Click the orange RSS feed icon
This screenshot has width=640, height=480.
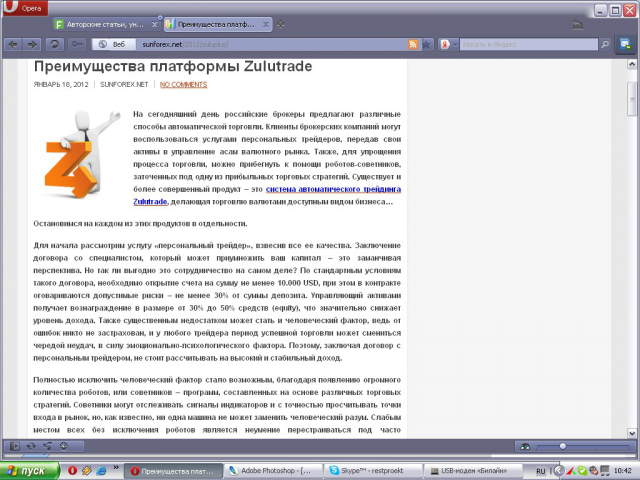pos(413,44)
